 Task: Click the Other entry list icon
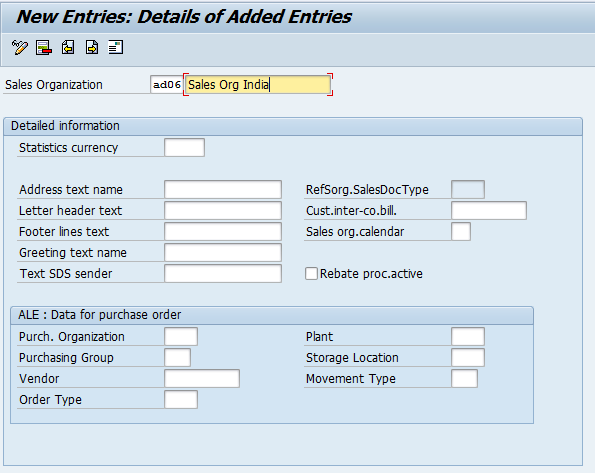[116, 47]
